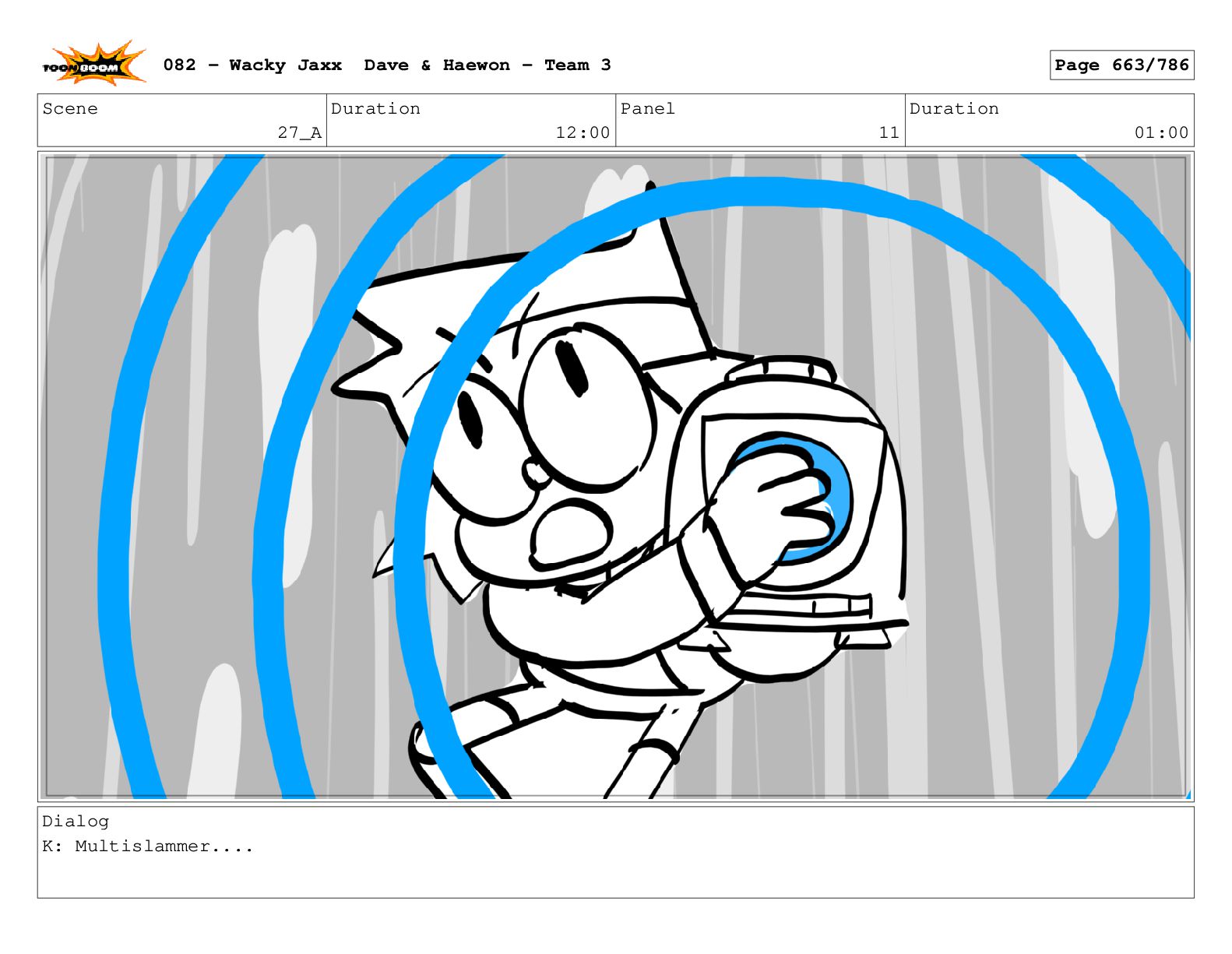
Task: Click the 'Panel' label
Action: coord(648,109)
